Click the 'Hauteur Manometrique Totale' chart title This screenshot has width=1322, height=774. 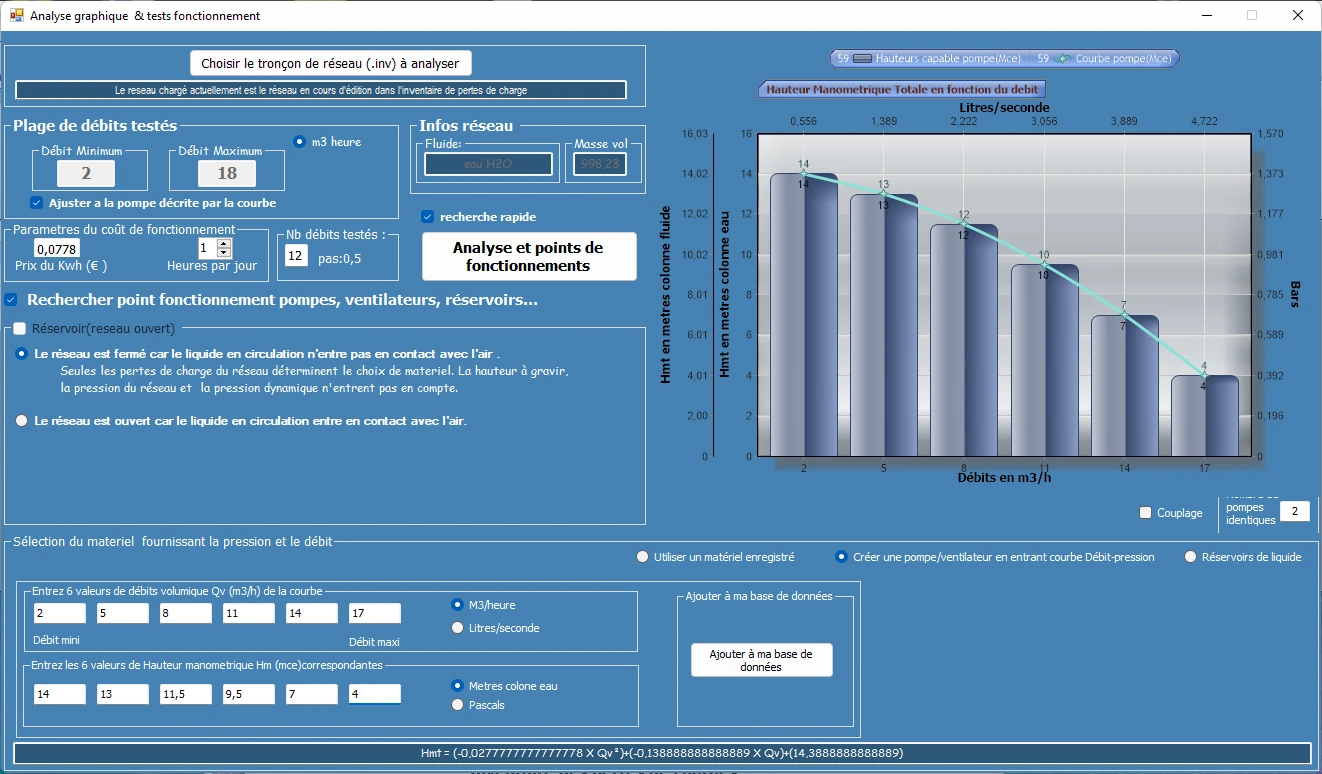(904, 89)
